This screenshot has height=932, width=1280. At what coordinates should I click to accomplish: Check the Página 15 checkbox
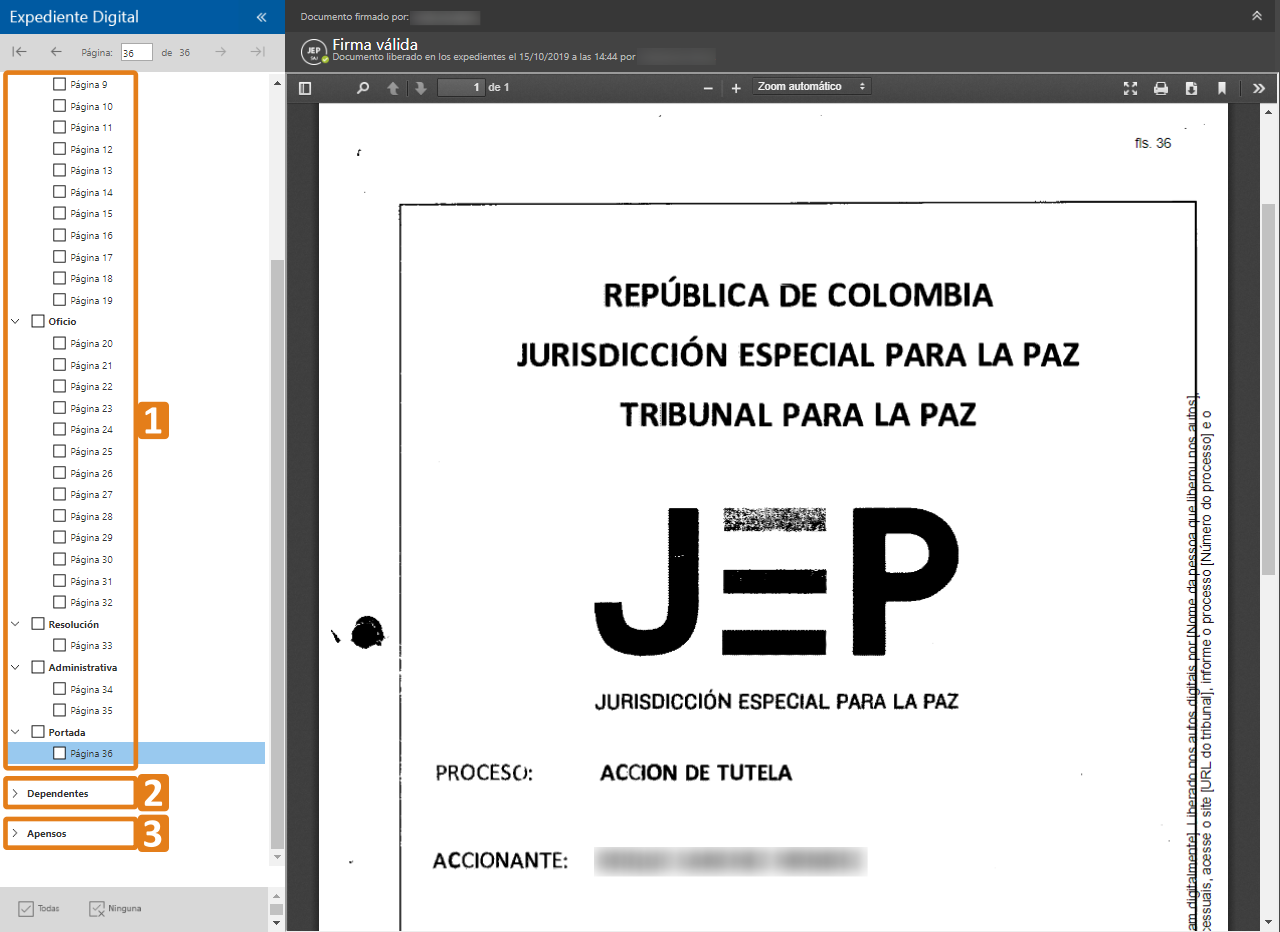click(59, 213)
